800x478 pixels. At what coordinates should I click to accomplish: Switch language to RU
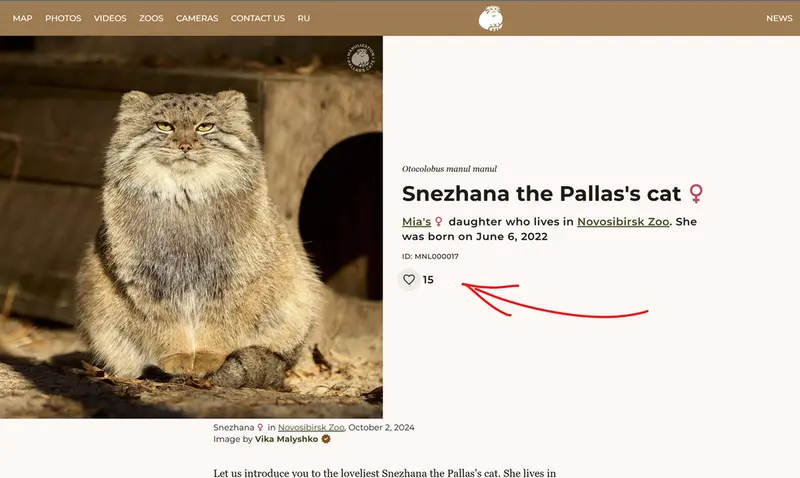[x=304, y=18]
